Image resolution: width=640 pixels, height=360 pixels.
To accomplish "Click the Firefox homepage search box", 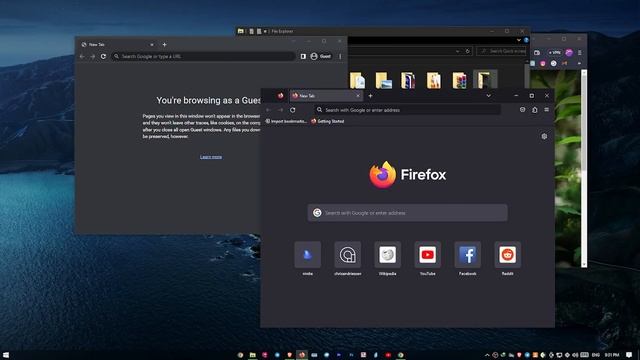I will tap(407, 213).
